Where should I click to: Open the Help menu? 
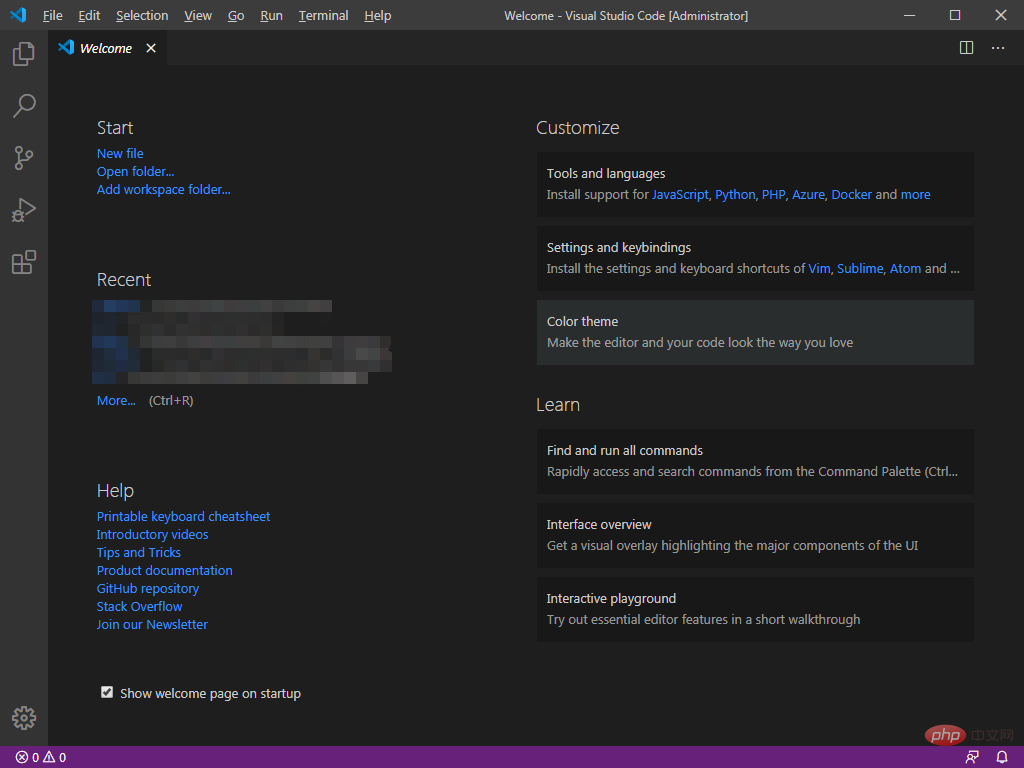pyautogui.click(x=377, y=15)
